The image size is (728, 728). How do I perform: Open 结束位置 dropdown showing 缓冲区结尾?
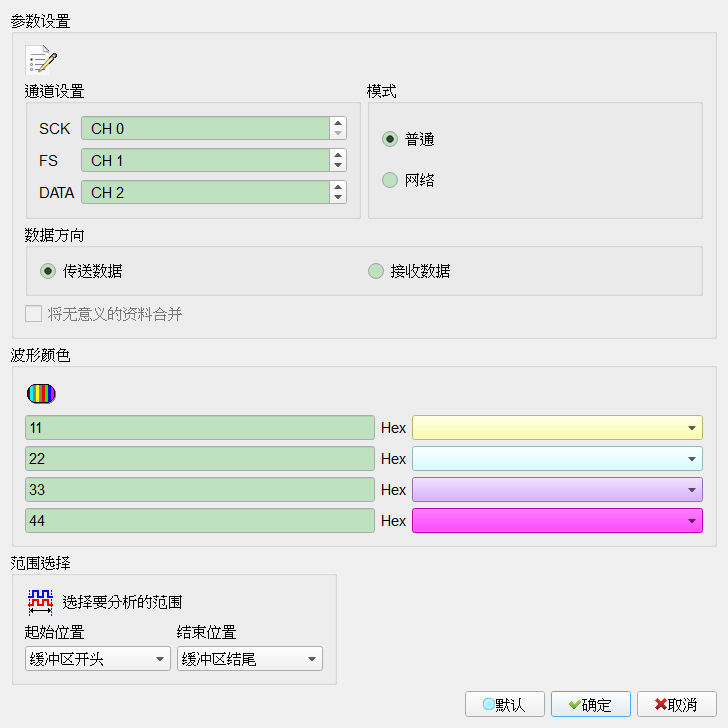click(250, 658)
